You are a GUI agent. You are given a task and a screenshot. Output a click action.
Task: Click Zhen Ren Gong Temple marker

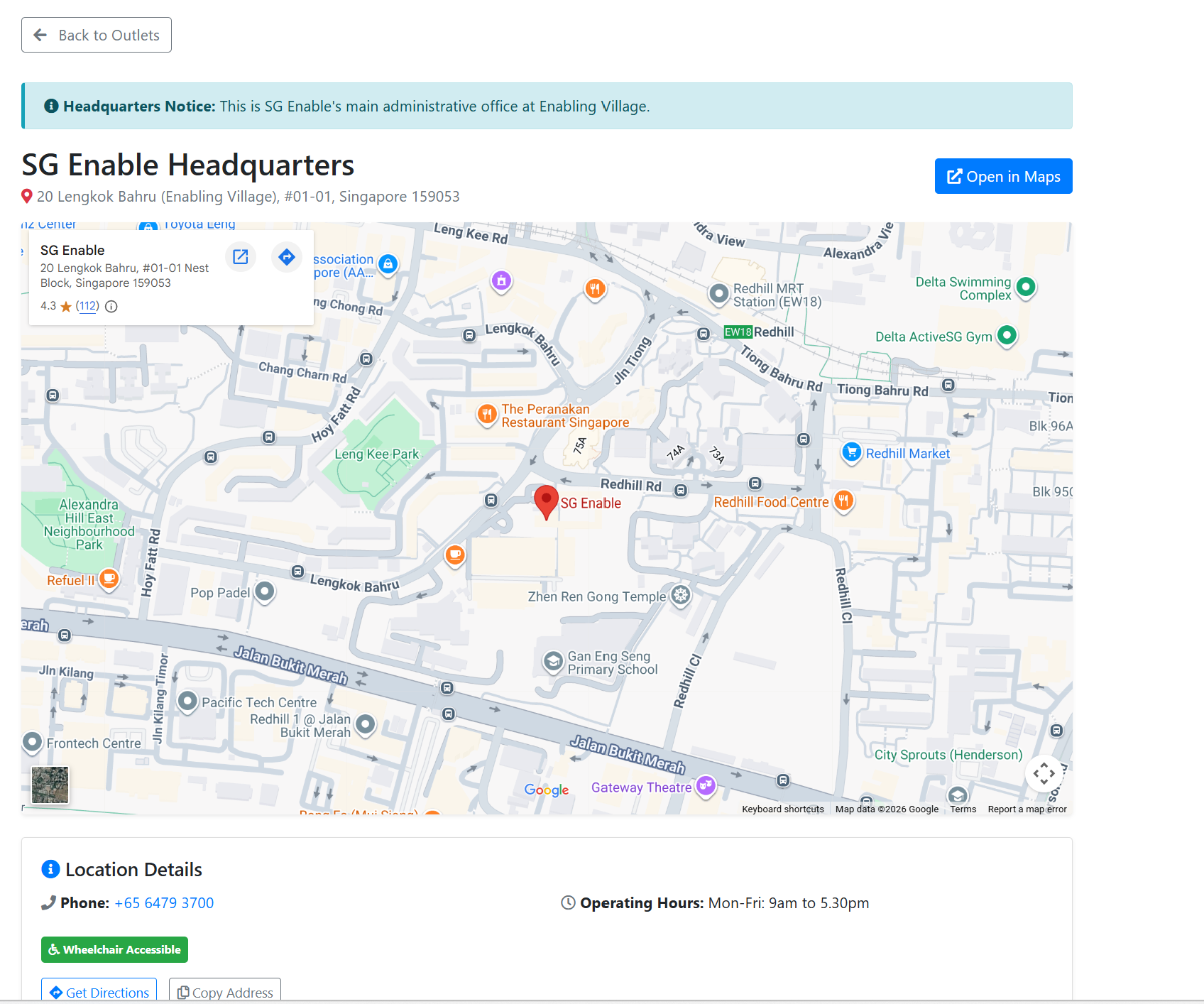(x=681, y=595)
